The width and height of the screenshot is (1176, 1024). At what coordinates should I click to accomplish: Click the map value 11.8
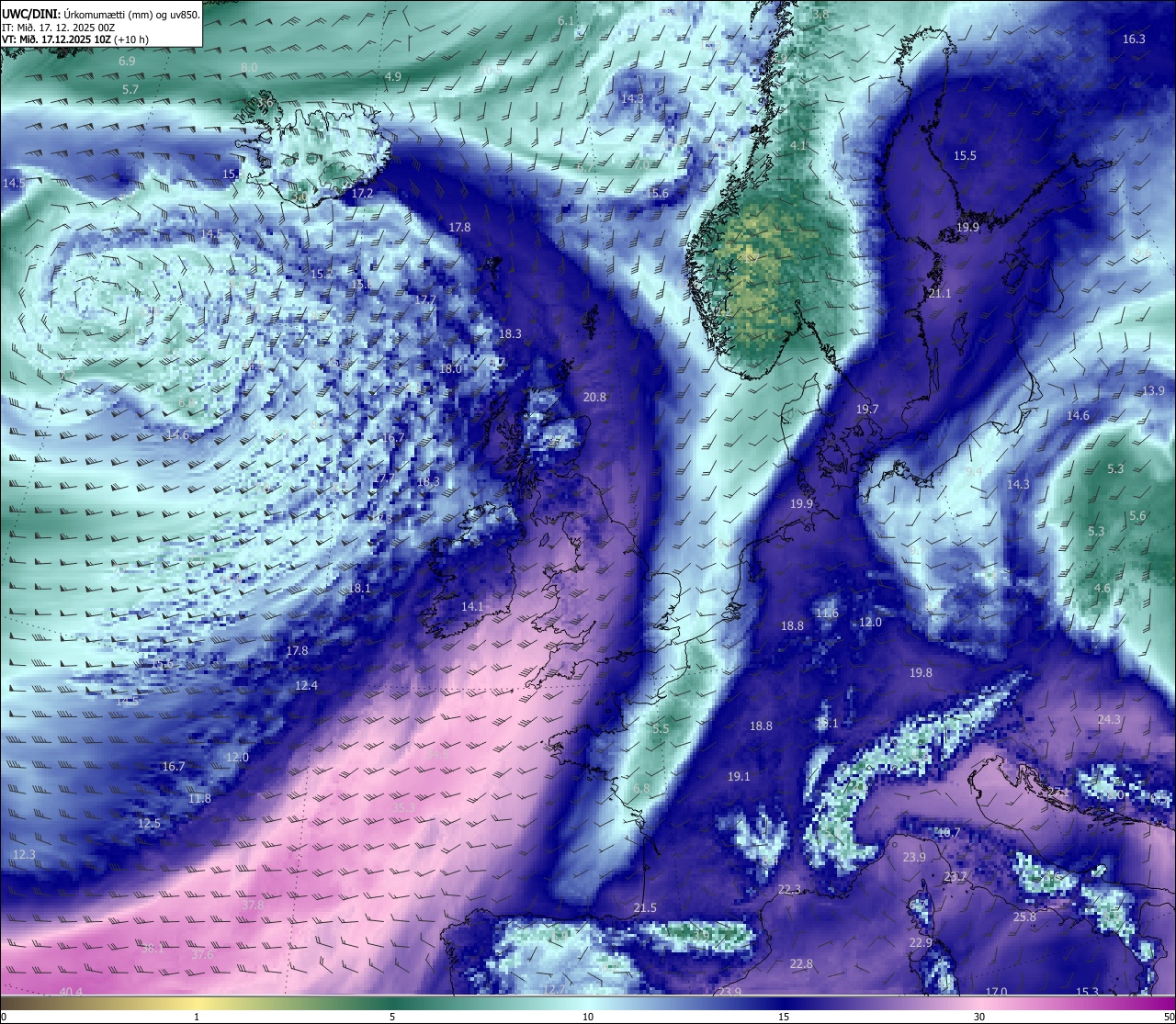click(x=199, y=799)
